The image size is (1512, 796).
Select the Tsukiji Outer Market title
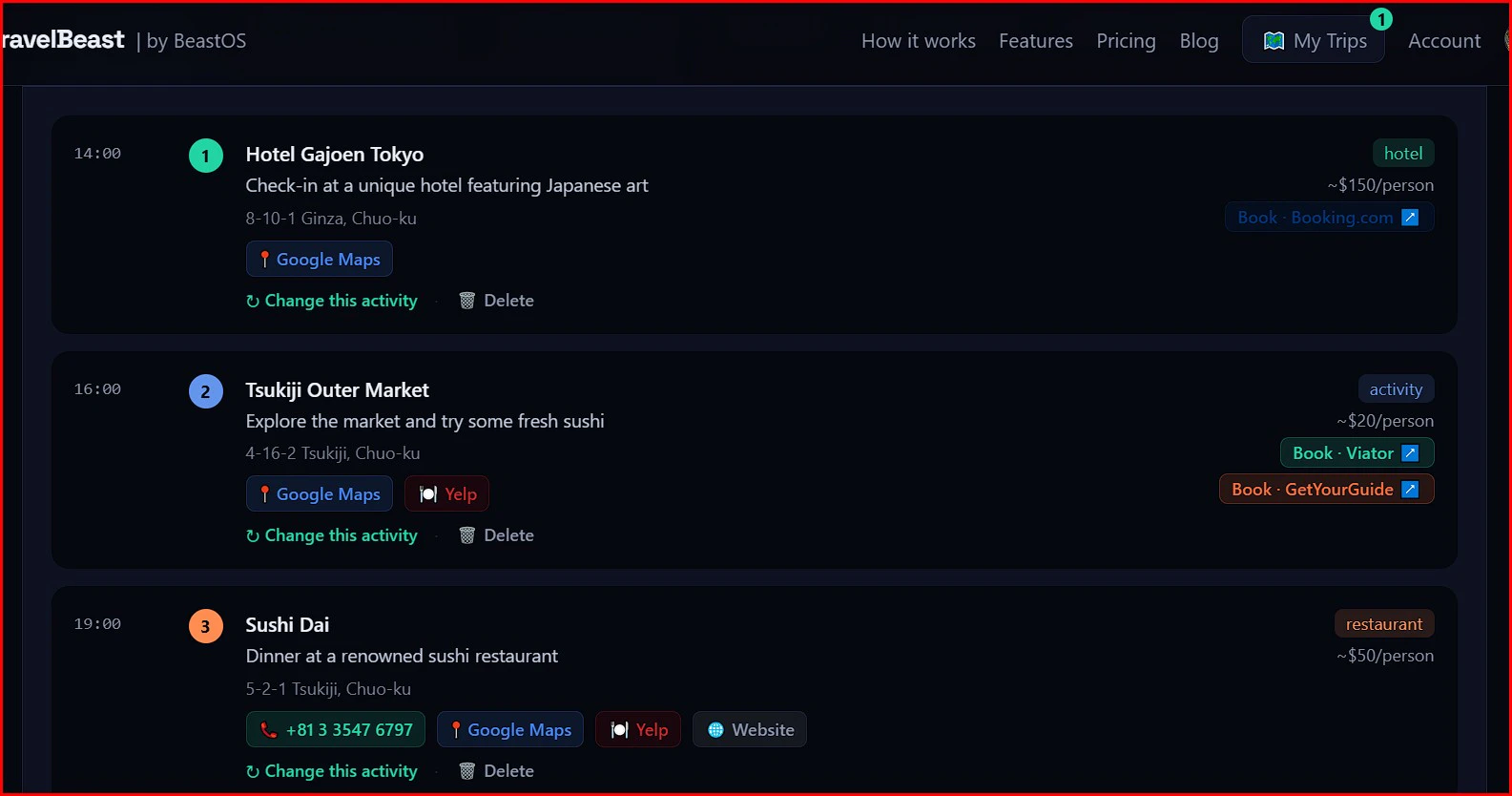click(338, 390)
